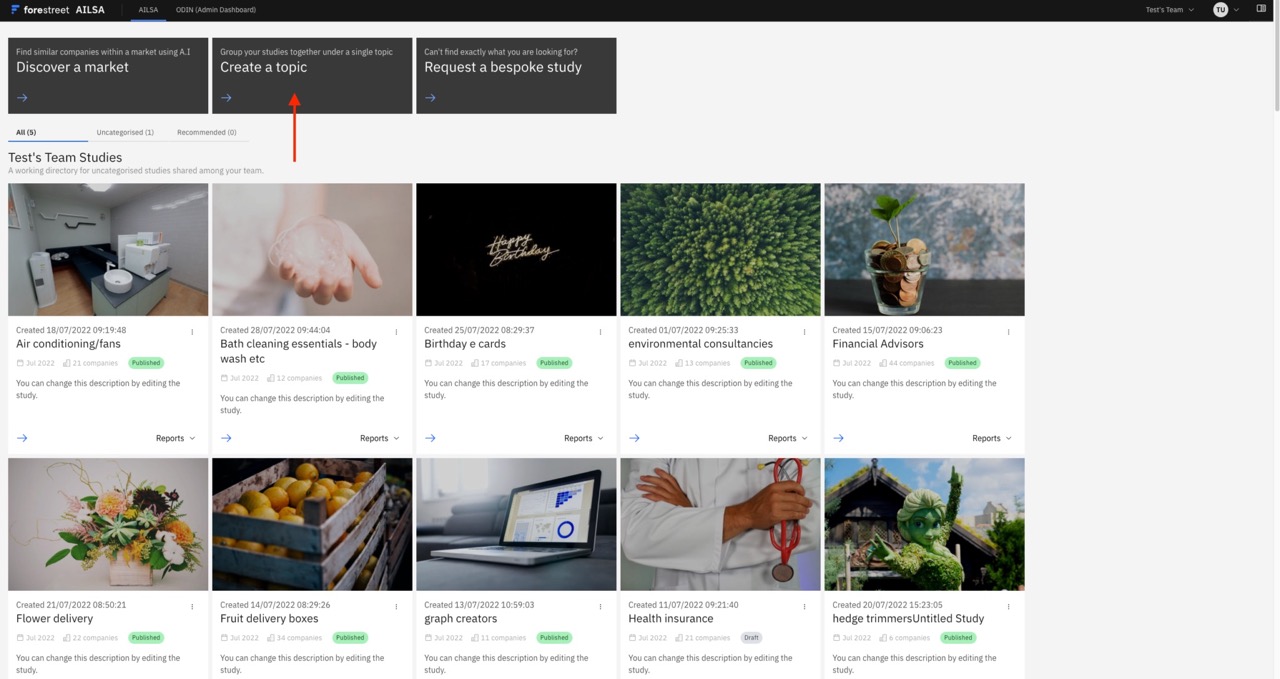Open the three-dot menu on Fruit delivery boxes card
This screenshot has width=1280, height=679.
pos(396,607)
